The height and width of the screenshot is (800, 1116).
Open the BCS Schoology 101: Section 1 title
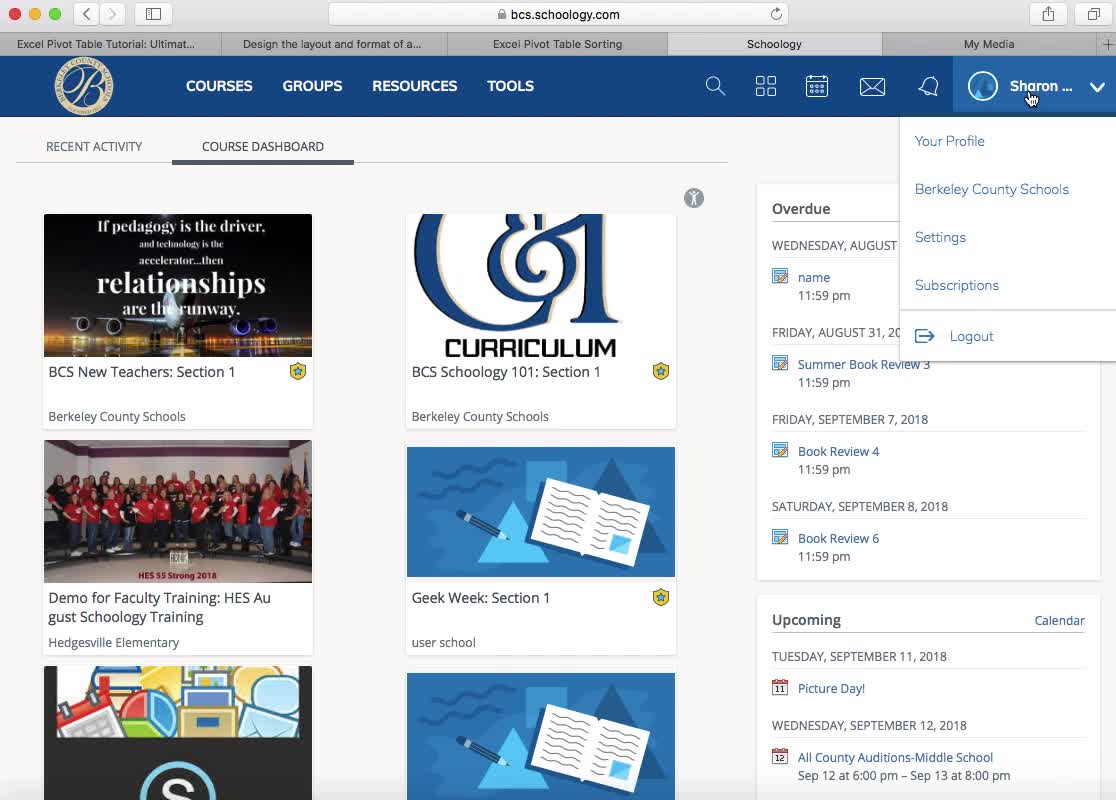506,372
